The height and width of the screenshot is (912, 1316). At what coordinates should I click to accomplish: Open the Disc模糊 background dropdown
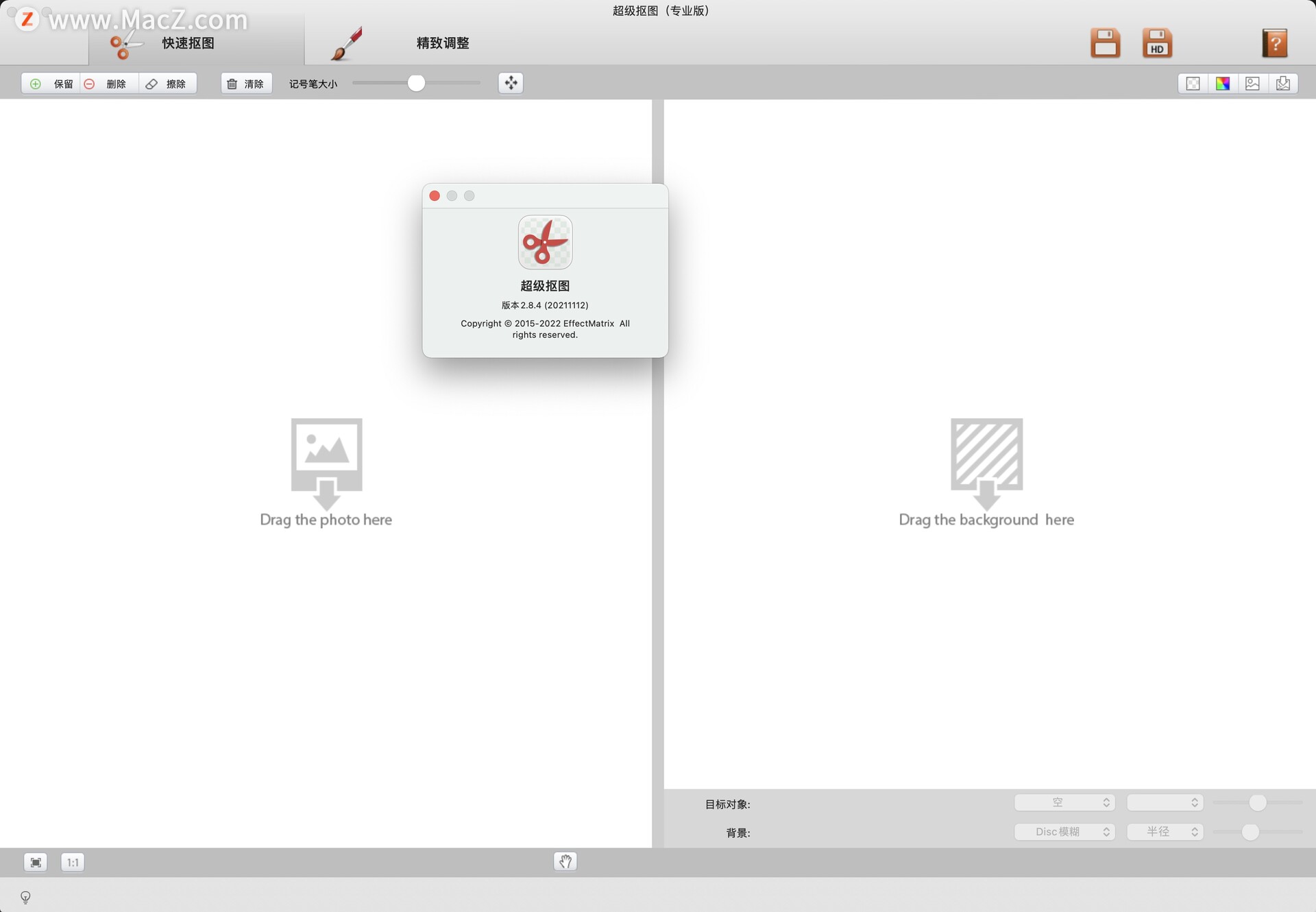pos(1064,832)
